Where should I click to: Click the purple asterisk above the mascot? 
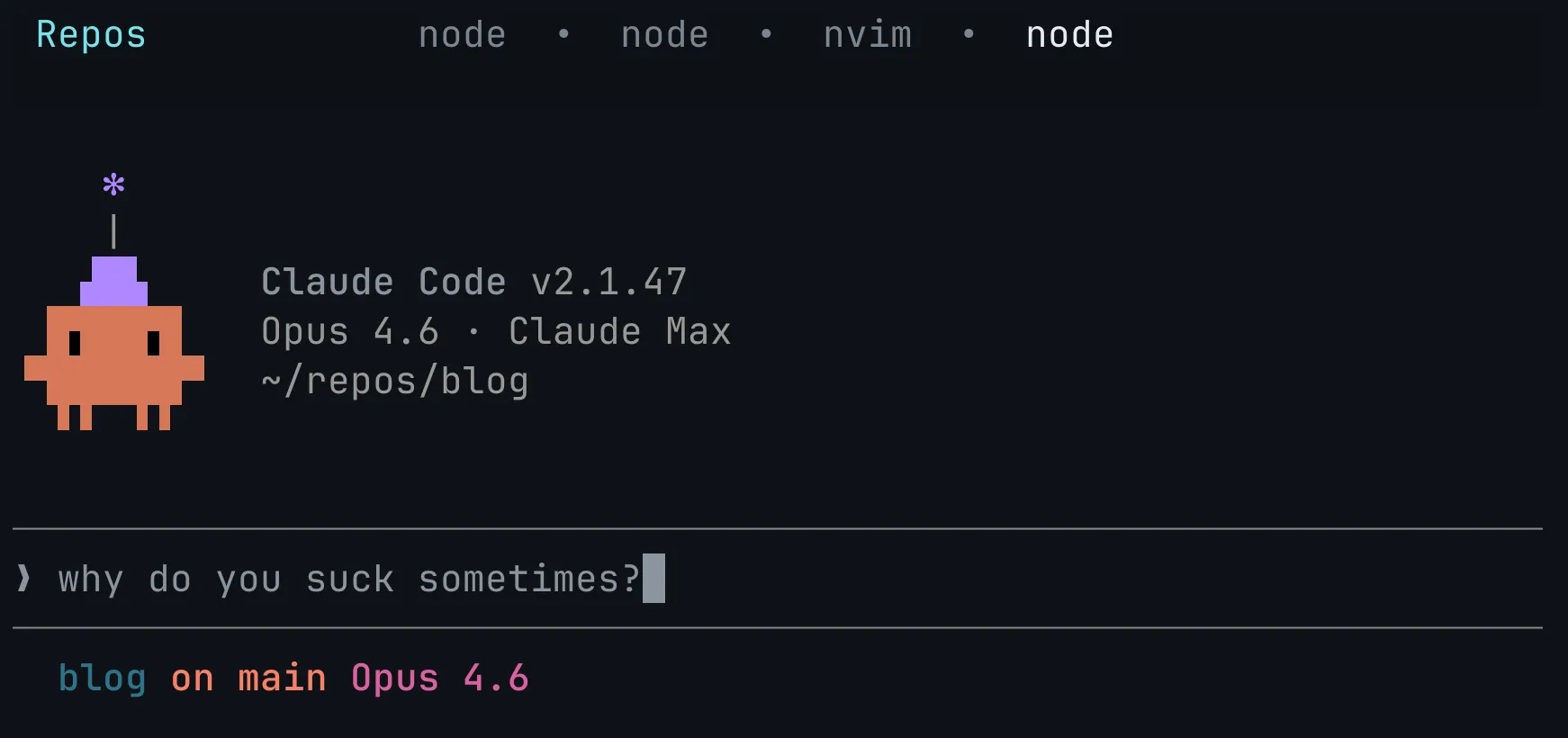[x=113, y=184]
